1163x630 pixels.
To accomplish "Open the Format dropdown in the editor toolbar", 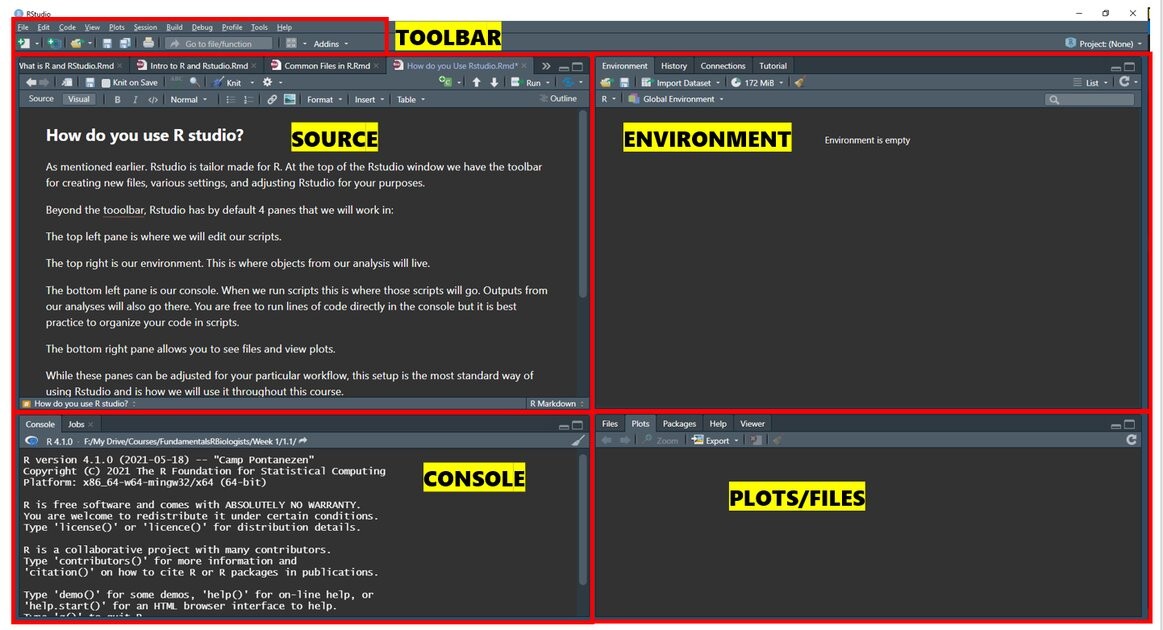I will pyautogui.click(x=322, y=99).
